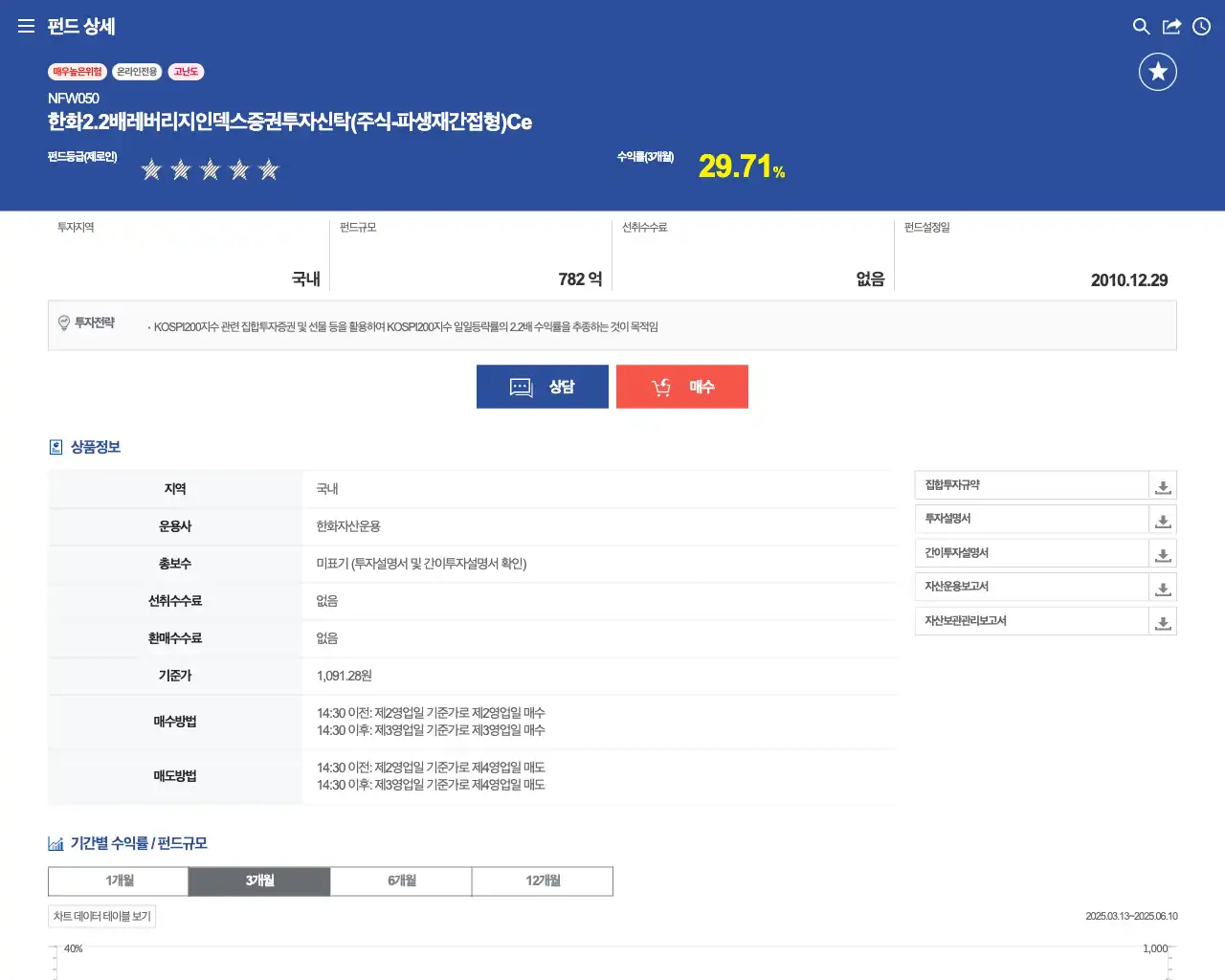Click the first rating star
The width and height of the screenshot is (1225, 980).
(x=151, y=169)
